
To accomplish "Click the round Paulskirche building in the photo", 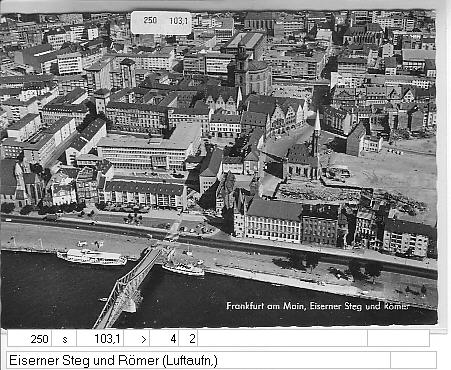I will tap(257, 77).
